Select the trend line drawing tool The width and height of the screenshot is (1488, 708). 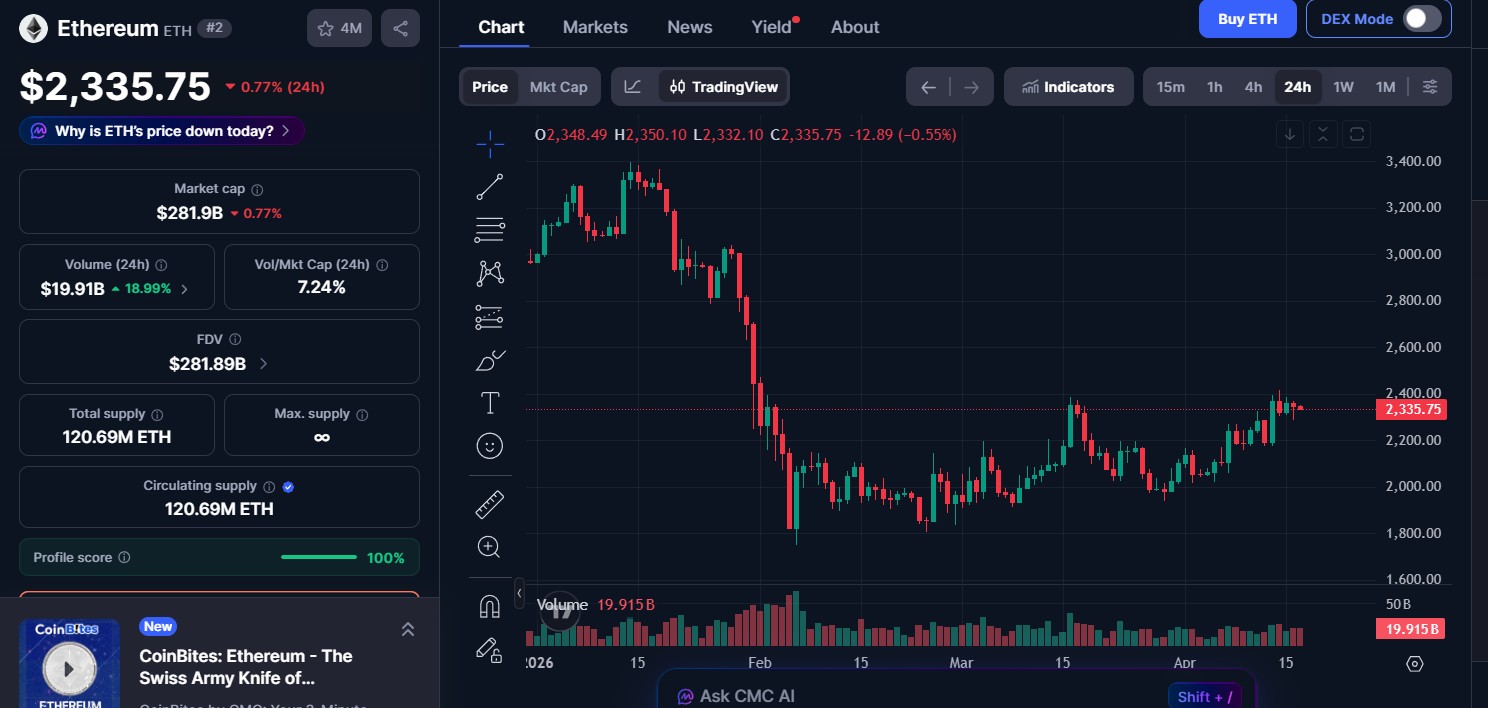pyautogui.click(x=489, y=186)
